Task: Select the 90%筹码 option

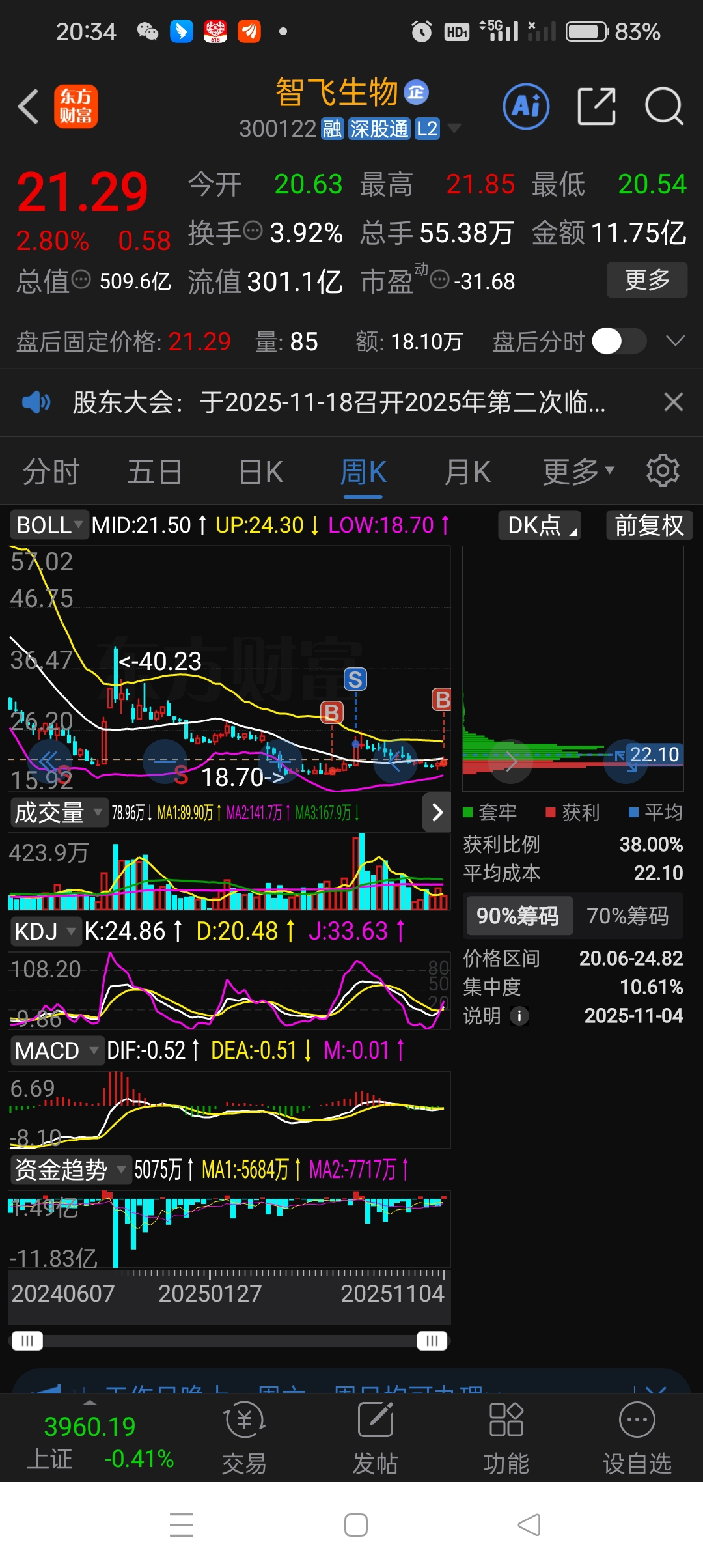Action: (x=518, y=916)
